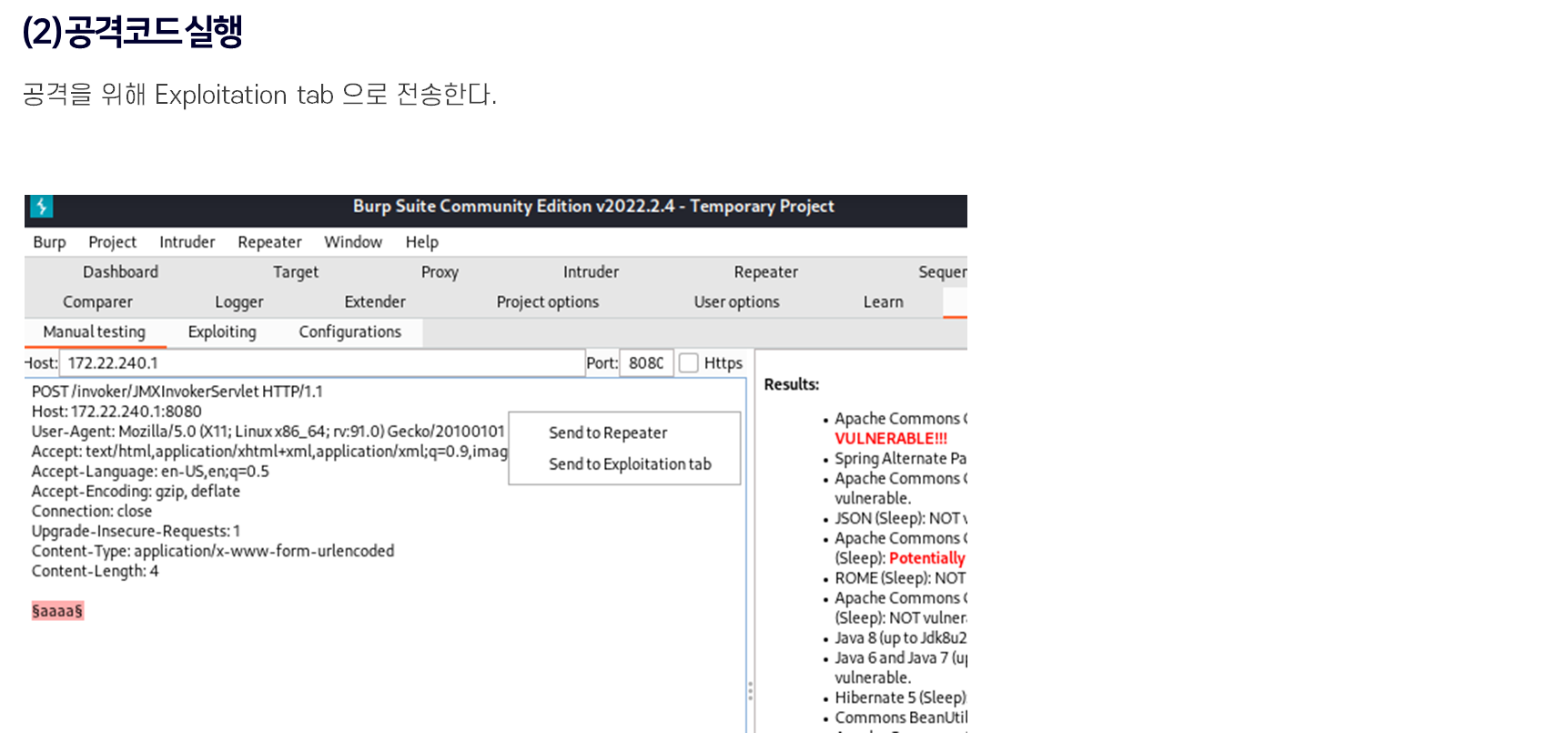The width and height of the screenshot is (1568, 733).
Task: Click the VULNERABLE!!! result text
Action: [x=891, y=439]
